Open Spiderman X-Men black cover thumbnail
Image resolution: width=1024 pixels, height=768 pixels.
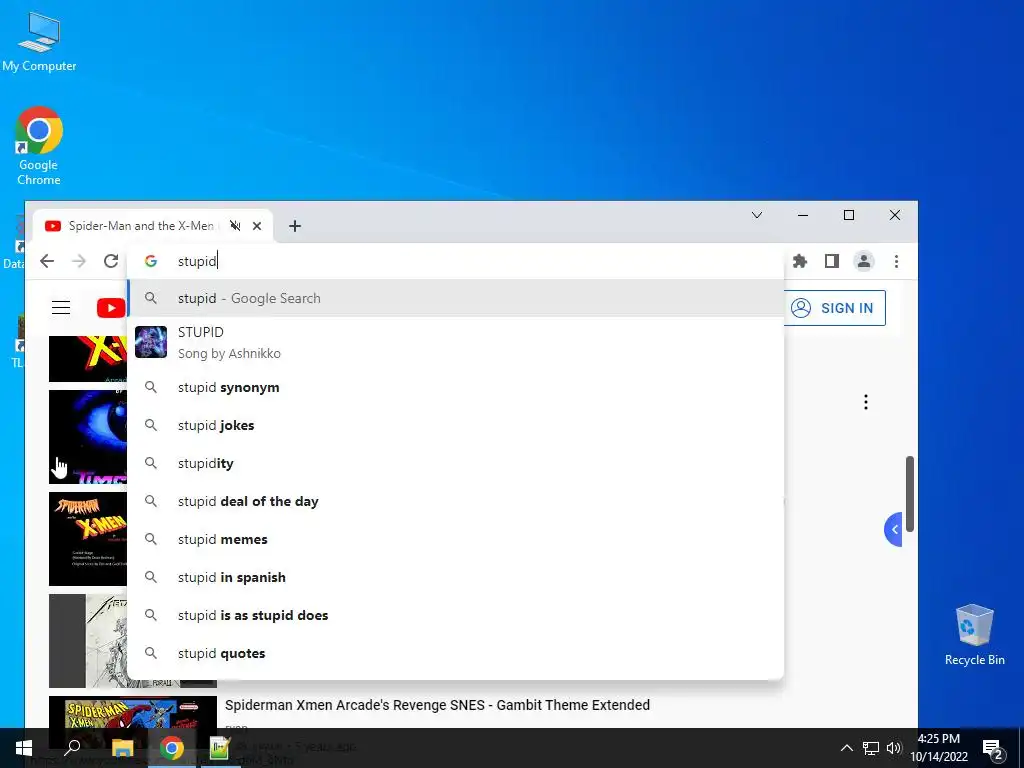(88, 539)
